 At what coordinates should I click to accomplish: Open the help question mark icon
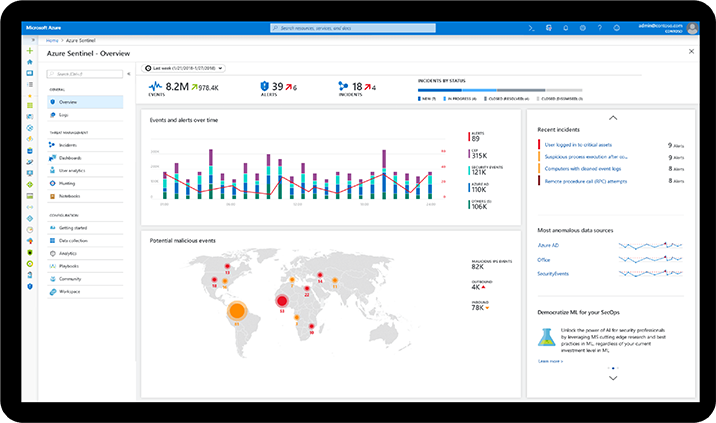600,28
